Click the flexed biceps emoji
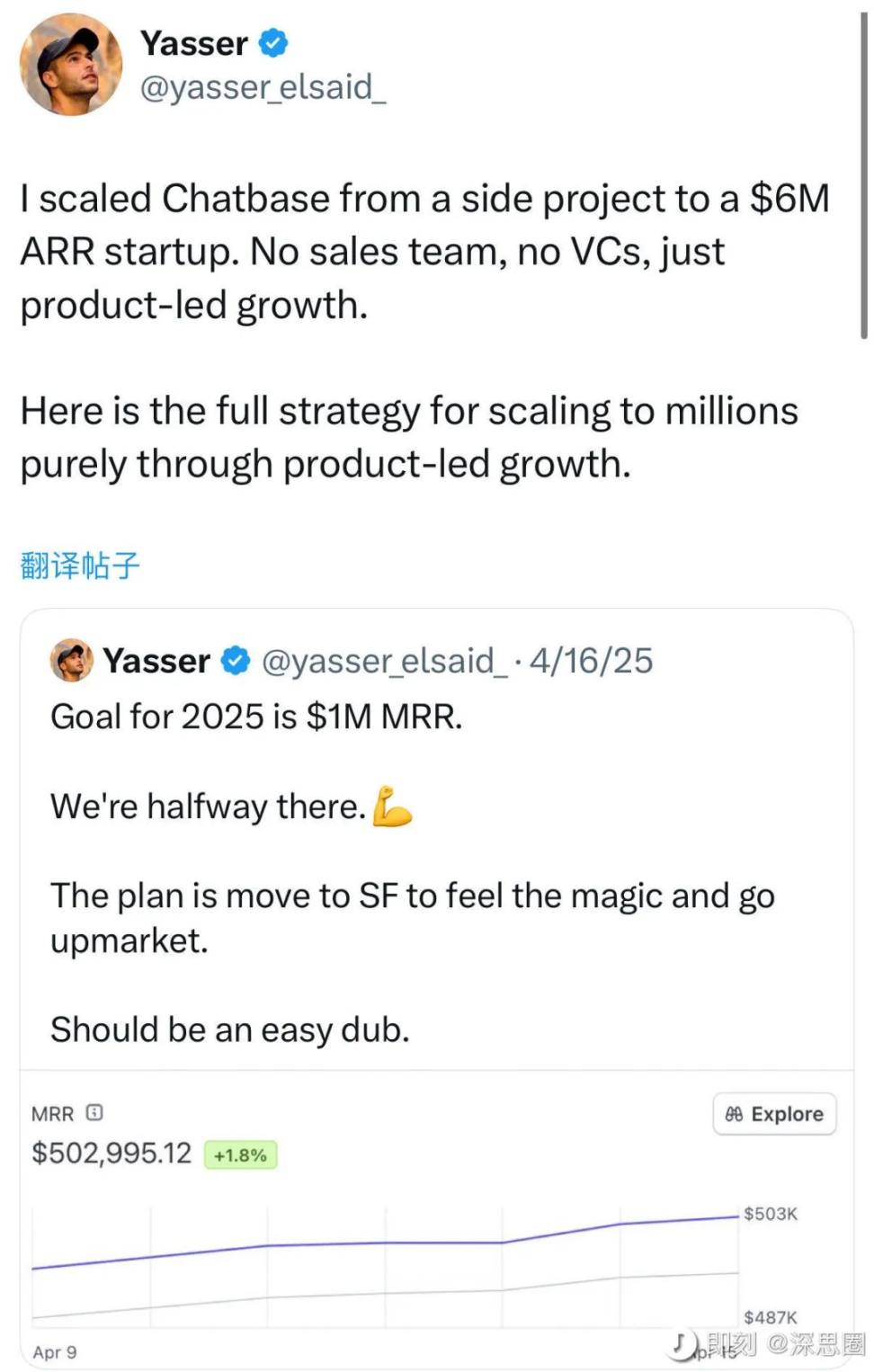Image resolution: width=874 pixels, height=1372 pixels. (392, 806)
